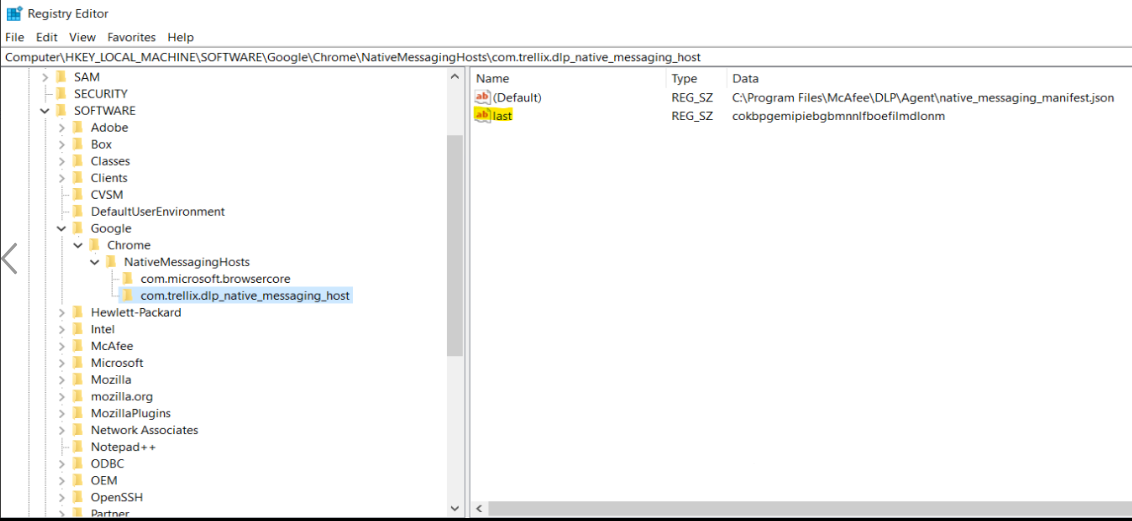Screen dimensions: 1132x521
Task: Expand the Hewlett-Packard key
Action: click(x=62, y=312)
